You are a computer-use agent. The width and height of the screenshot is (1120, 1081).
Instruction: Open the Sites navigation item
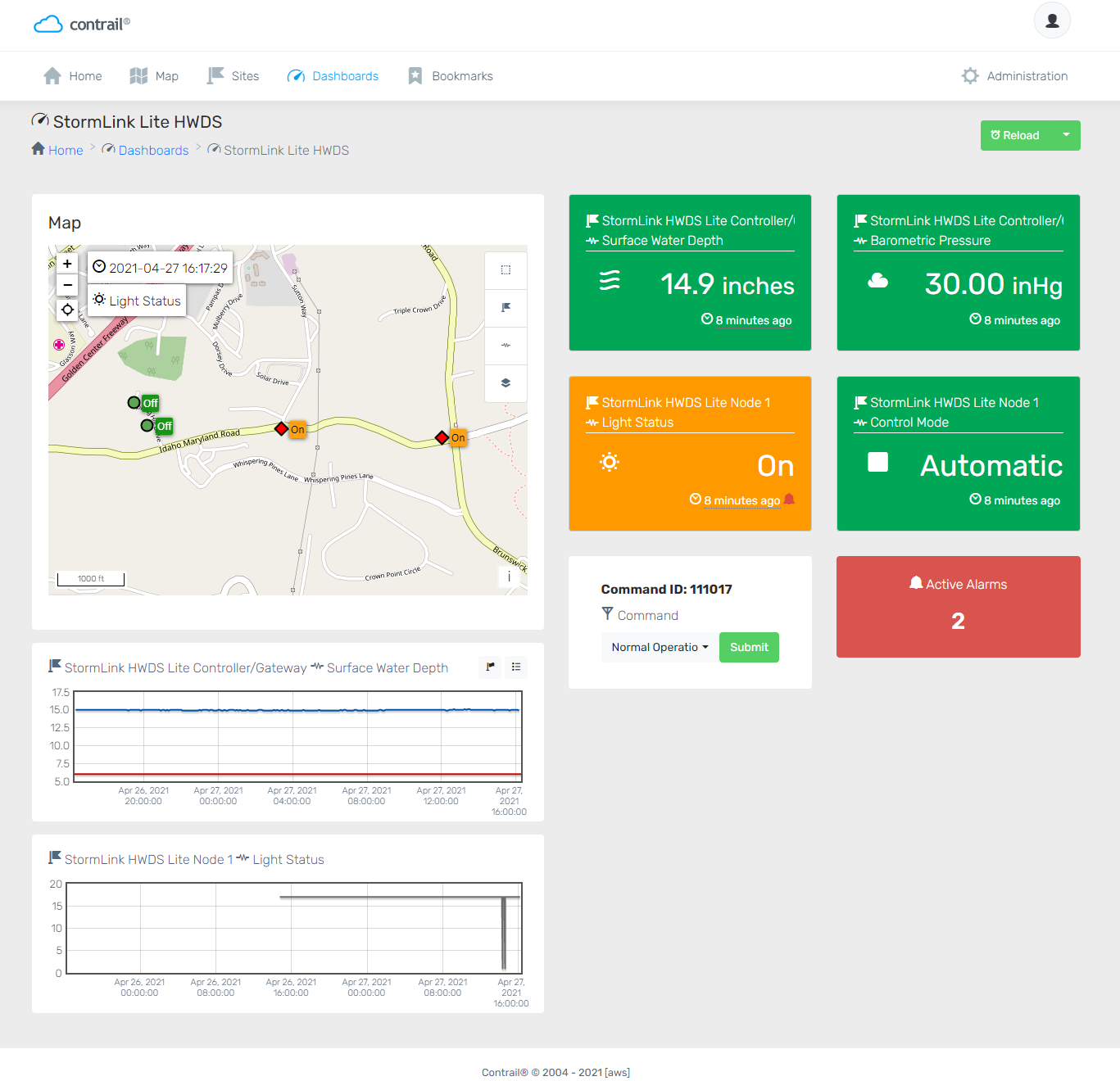click(234, 76)
